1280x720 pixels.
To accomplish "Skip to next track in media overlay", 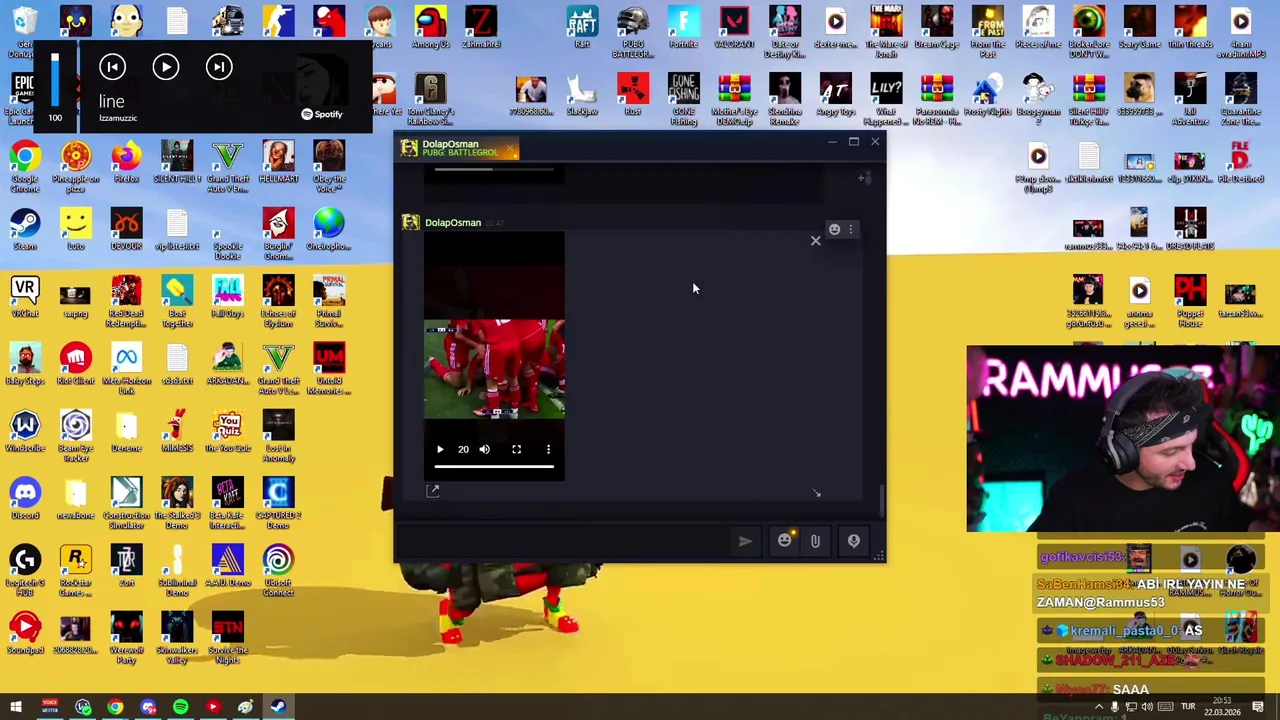I will 219,67.
